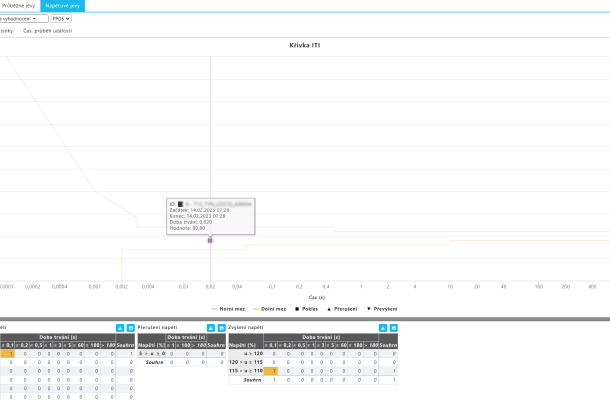Switch to the Průběžné jevy tab
The image size is (610, 400).
click(x=19, y=5)
